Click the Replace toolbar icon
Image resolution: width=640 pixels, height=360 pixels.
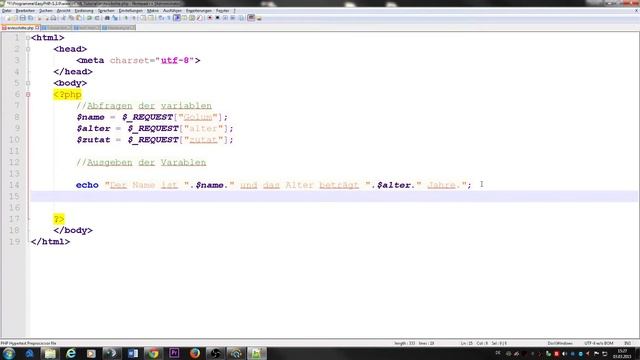pyautogui.click(x=115, y=18)
